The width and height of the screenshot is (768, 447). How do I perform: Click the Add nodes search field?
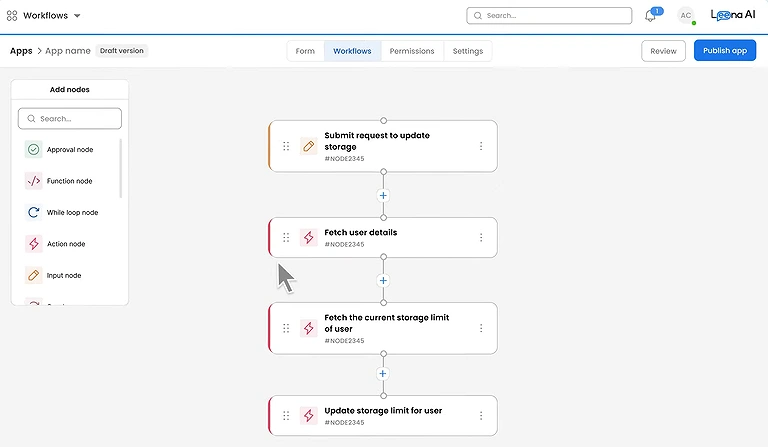coord(70,118)
